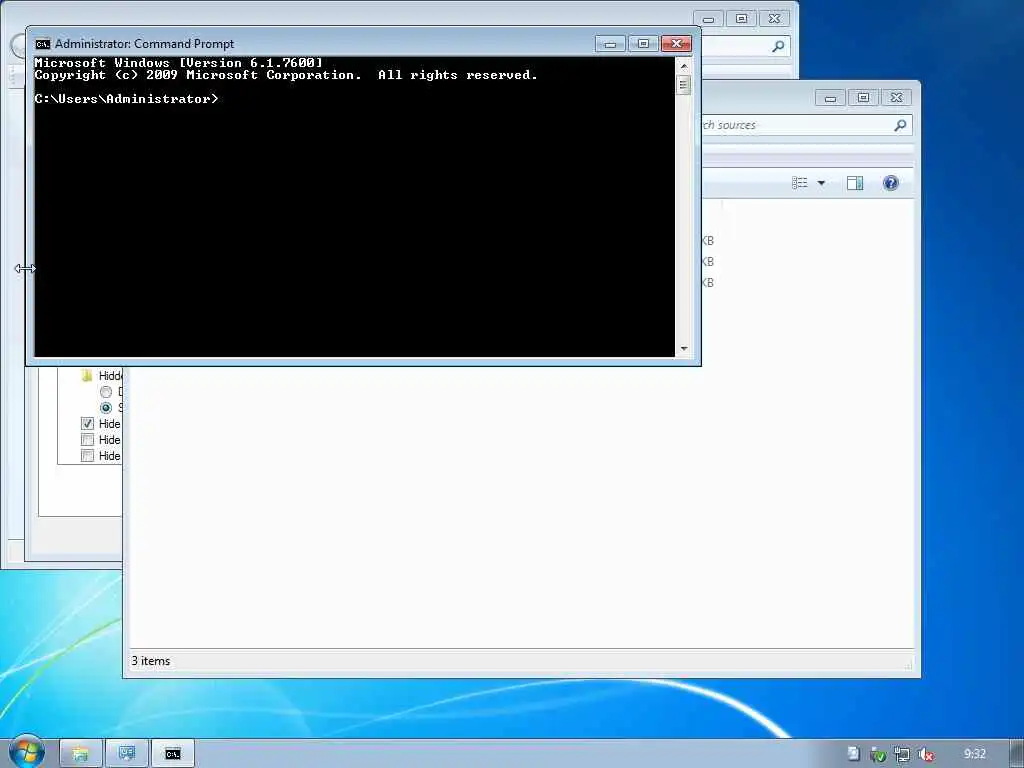This screenshot has height=768, width=1024.
Task: Show the preview pane in the sources window
Action: [854, 183]
